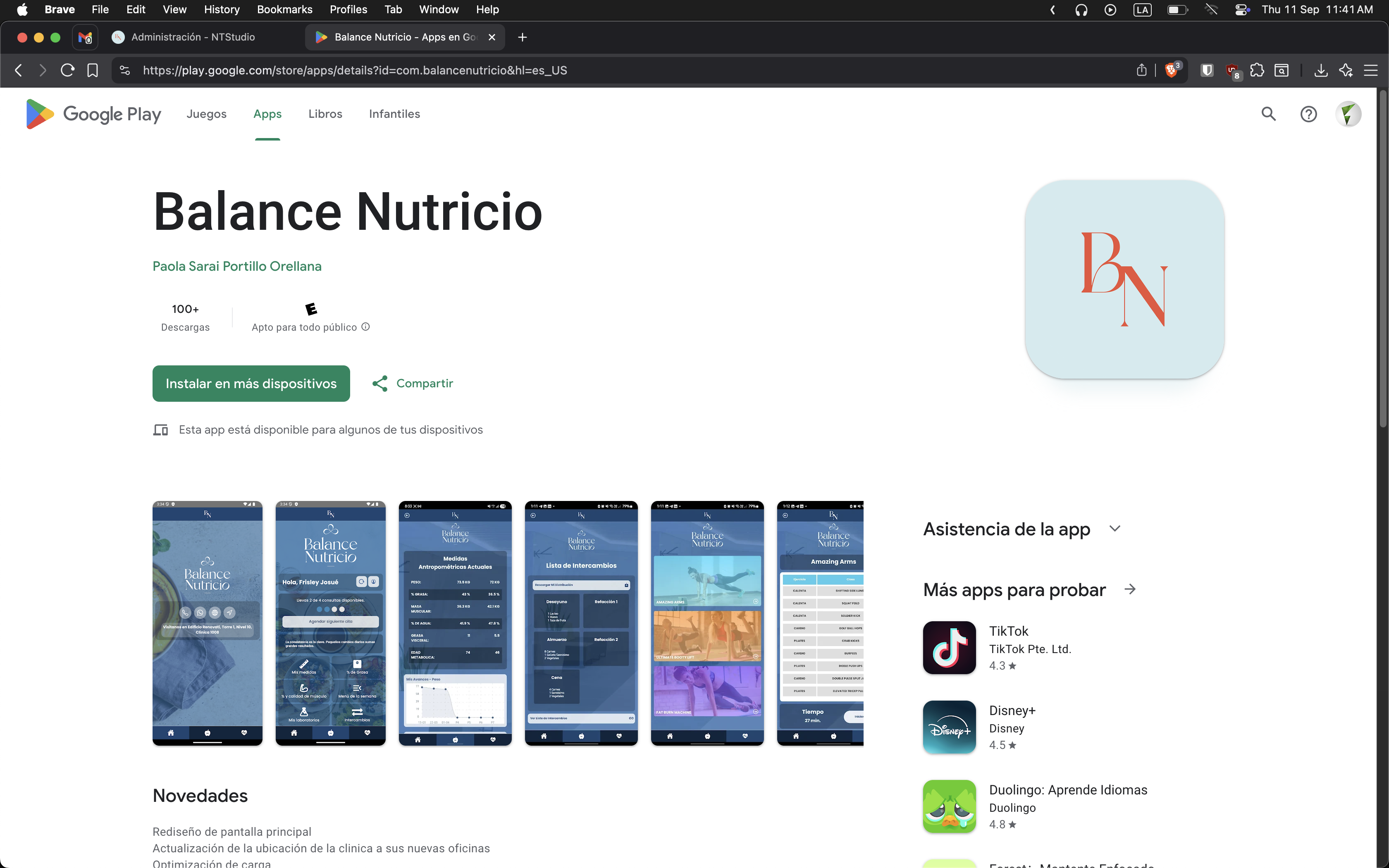1389x868 pixels.
Task: Open the browser downloads icon
Action: (x=1321, y=70)
